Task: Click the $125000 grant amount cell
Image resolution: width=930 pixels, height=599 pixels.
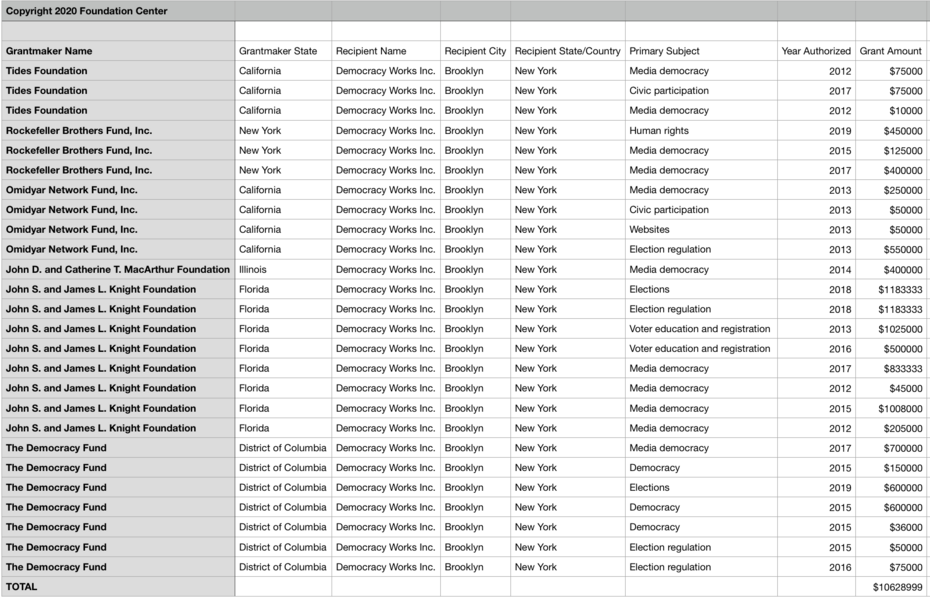Action: coord(891,150)
